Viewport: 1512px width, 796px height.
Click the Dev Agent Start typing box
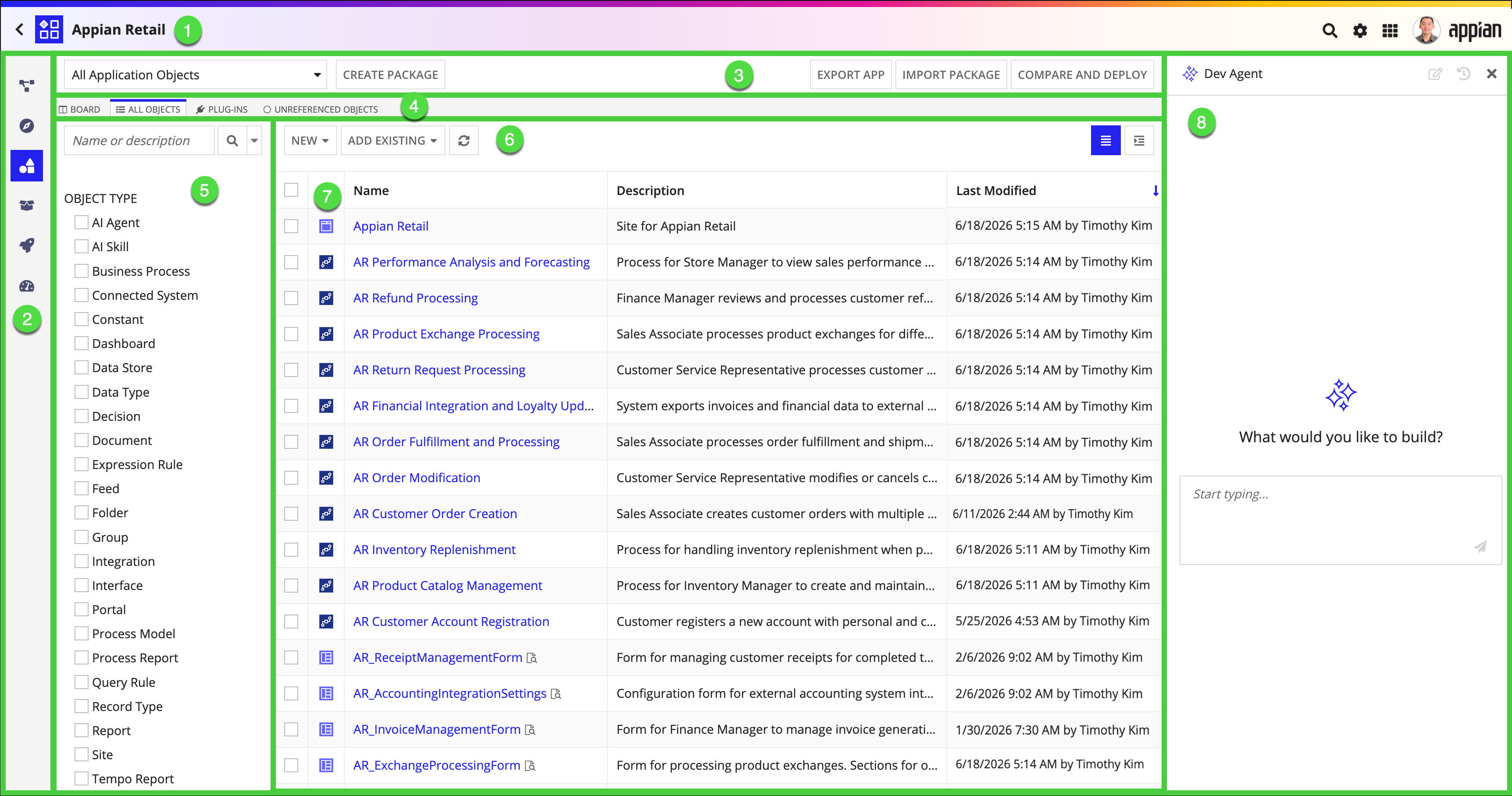tap(1340, 520)
